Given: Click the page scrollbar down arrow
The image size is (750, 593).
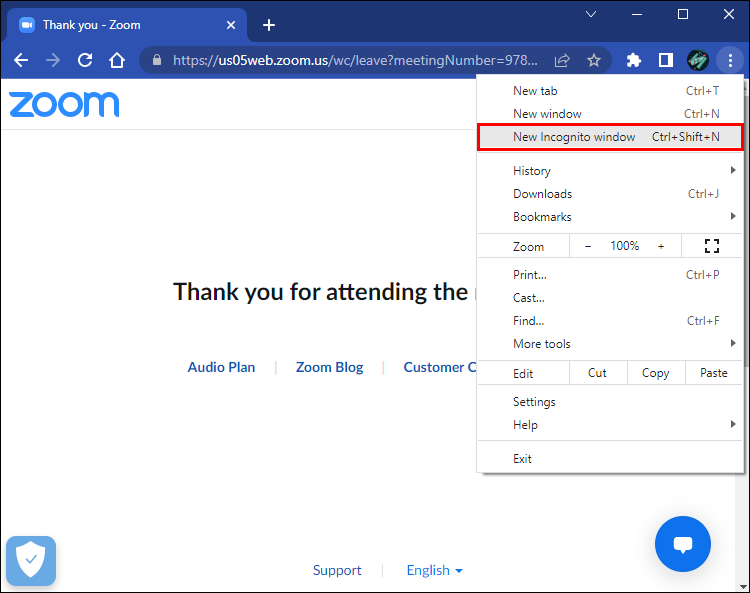Looking at the screenshot, I should (743, 586).
